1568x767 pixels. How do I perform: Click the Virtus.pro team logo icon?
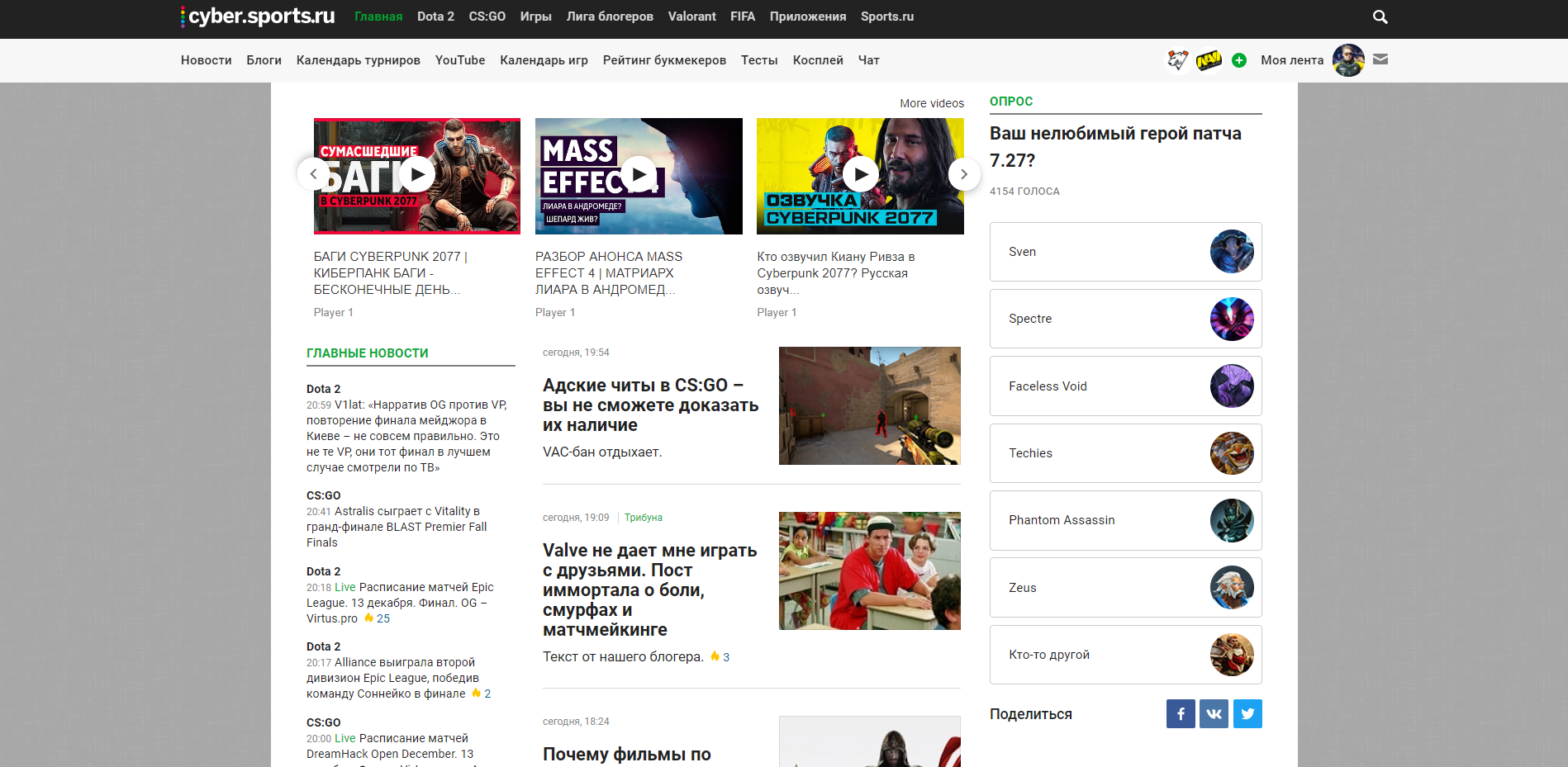[1178, 59]
